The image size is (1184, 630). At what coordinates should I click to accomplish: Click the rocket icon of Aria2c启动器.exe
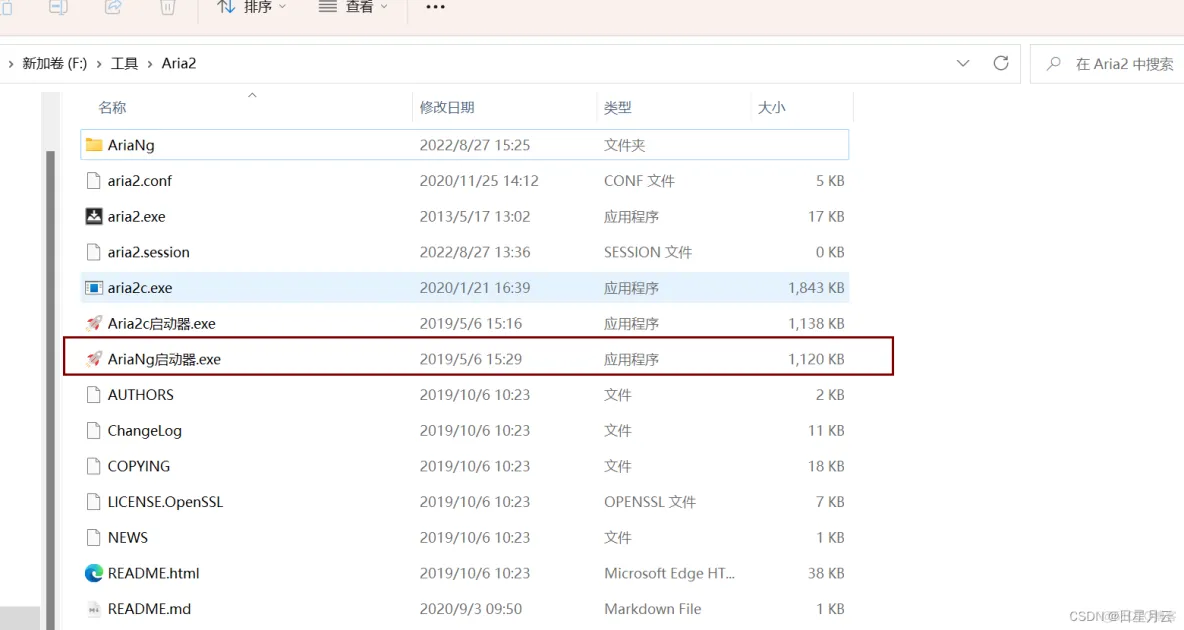(x=94, y=323)
